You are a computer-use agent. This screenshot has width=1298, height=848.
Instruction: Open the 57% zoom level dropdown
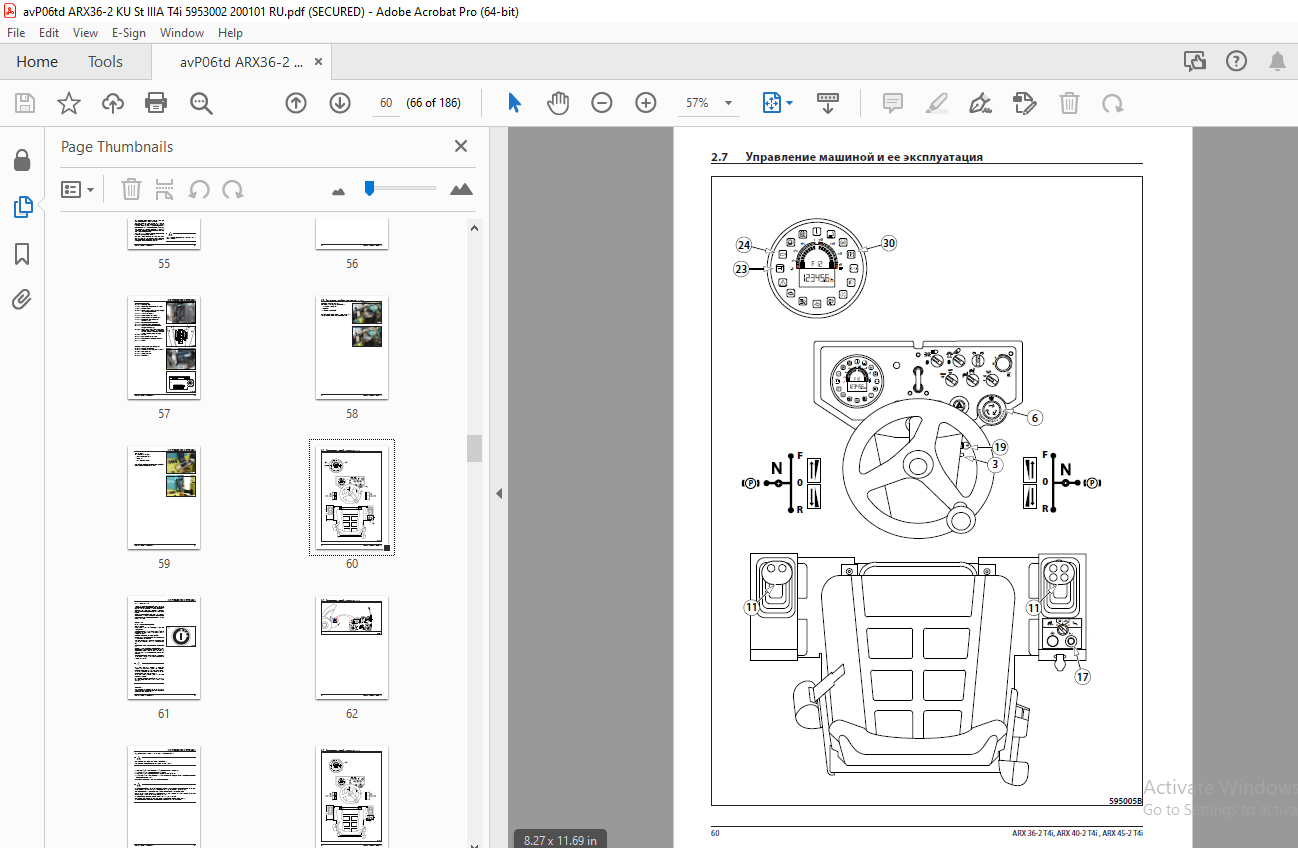click(709, 103)
